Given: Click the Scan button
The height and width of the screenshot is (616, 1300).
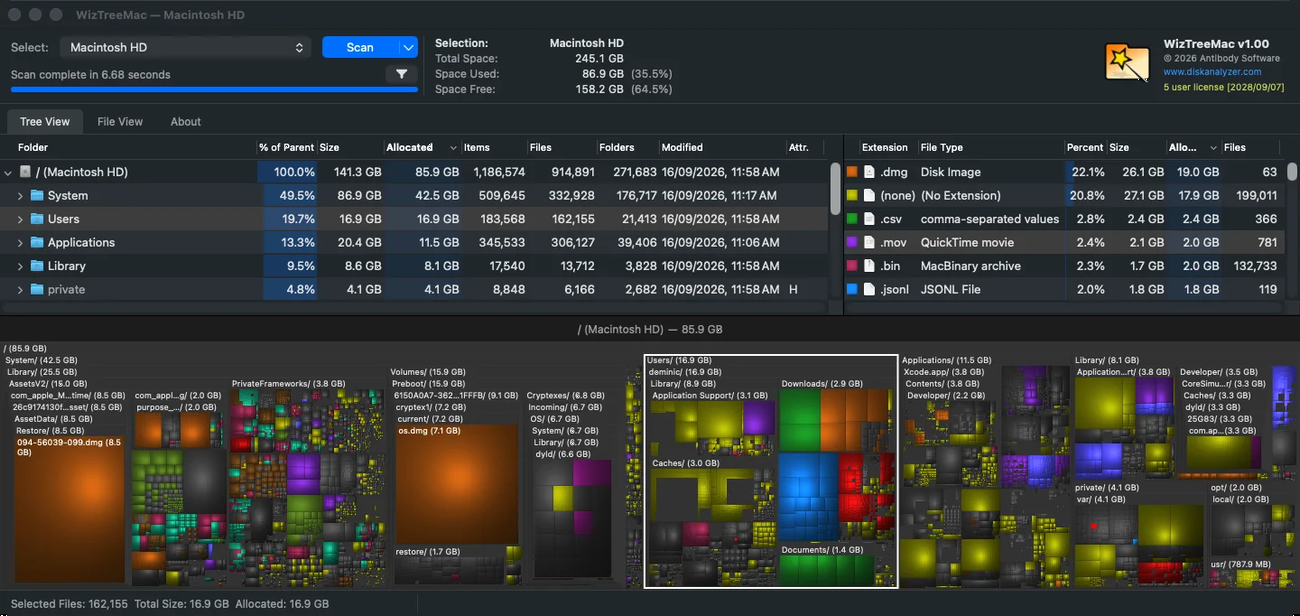Looking at the screenshot, I should 360,47.
